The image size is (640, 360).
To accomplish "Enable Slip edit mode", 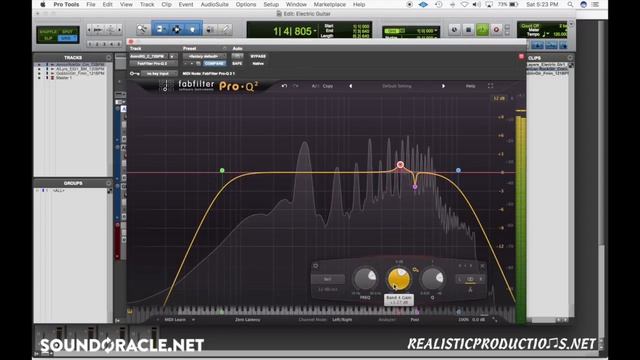I will 49,38.
